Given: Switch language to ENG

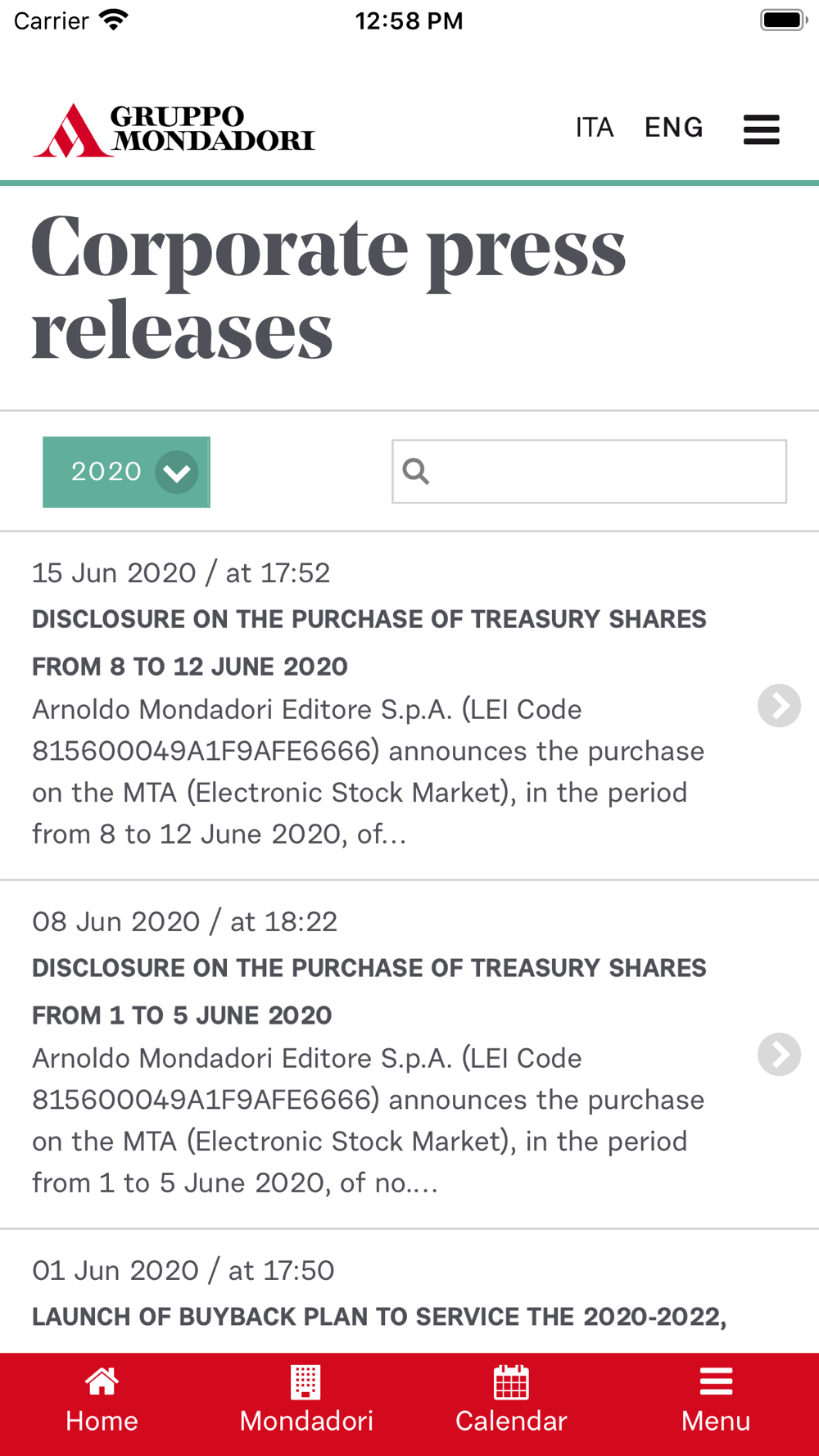Looking at the screenshot, I should [x=673, y=128].
